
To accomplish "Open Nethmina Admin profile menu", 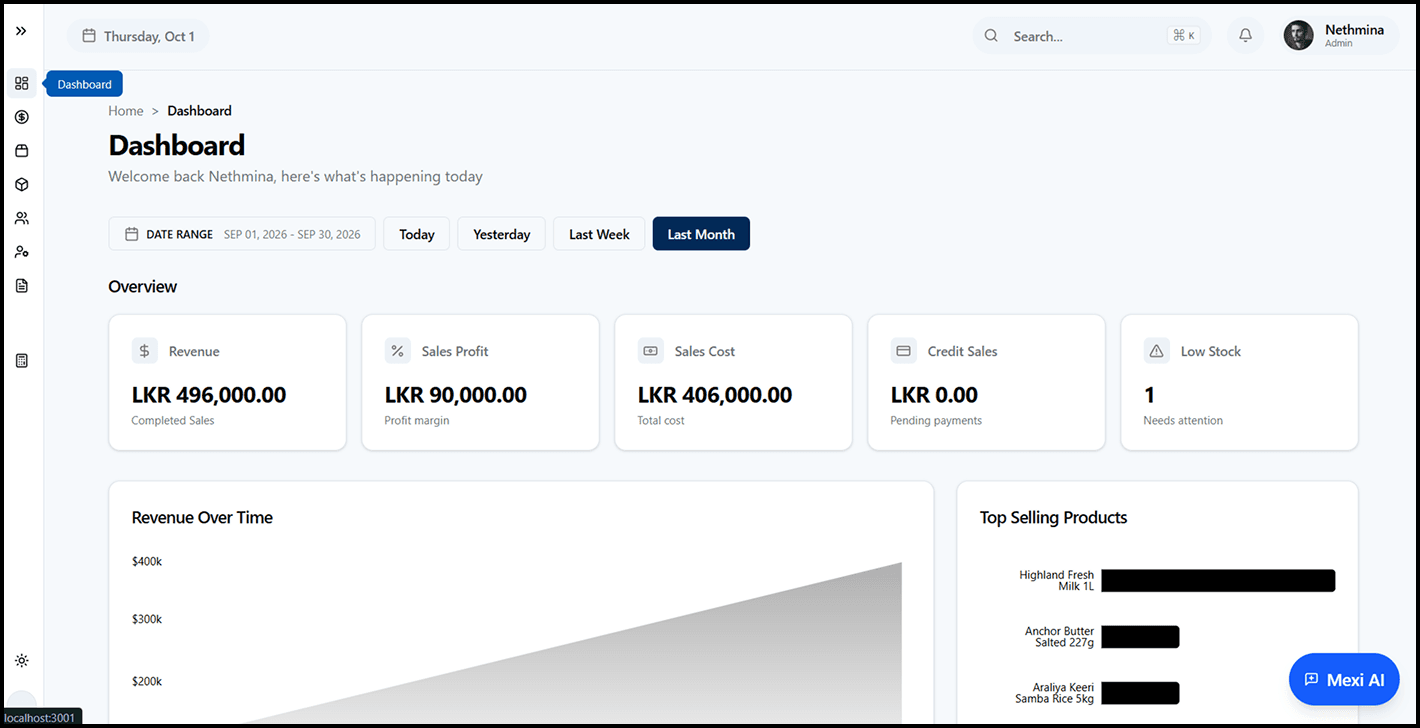I will pyautogui.click(x=1340, y=36).
